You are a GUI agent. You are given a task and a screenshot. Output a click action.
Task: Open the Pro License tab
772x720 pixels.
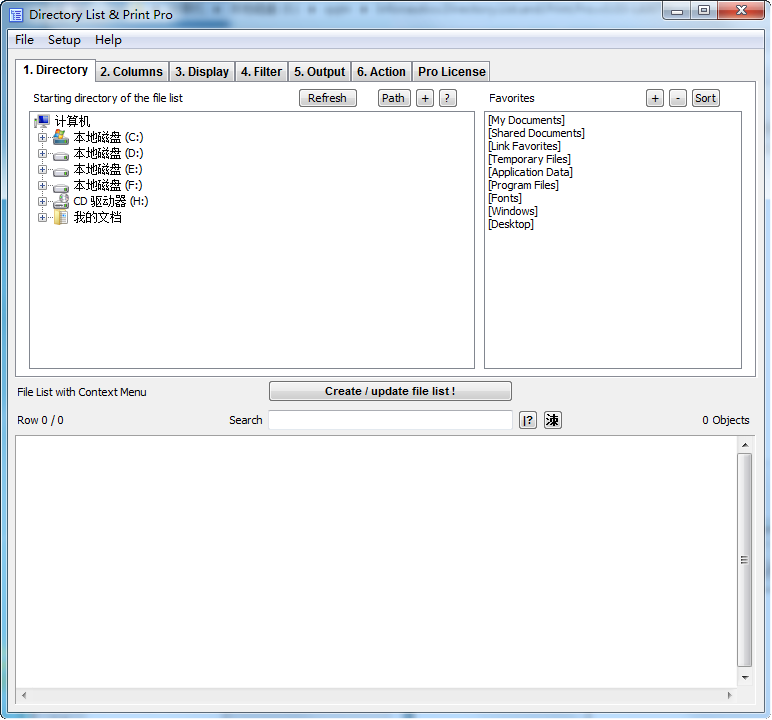pyautogui.click(x=451, y=72)
